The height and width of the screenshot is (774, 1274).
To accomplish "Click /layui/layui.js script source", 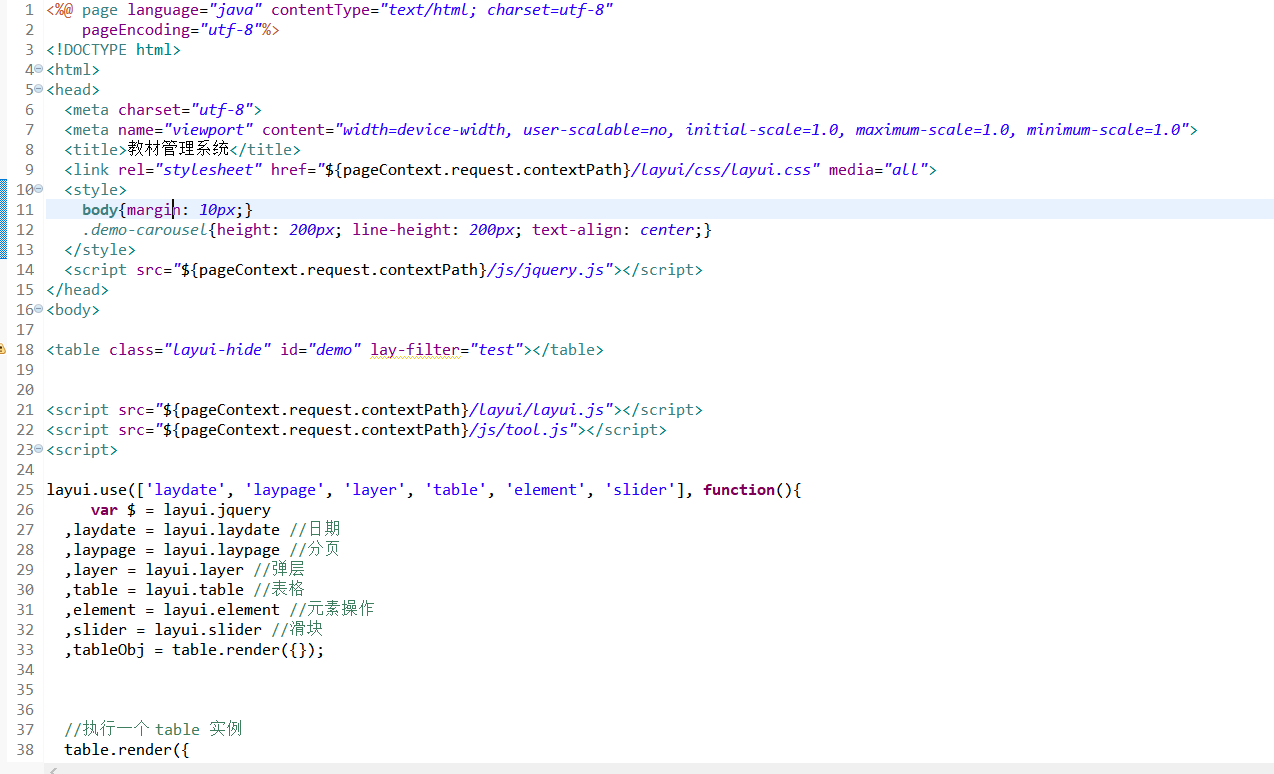I will [537, 409].
